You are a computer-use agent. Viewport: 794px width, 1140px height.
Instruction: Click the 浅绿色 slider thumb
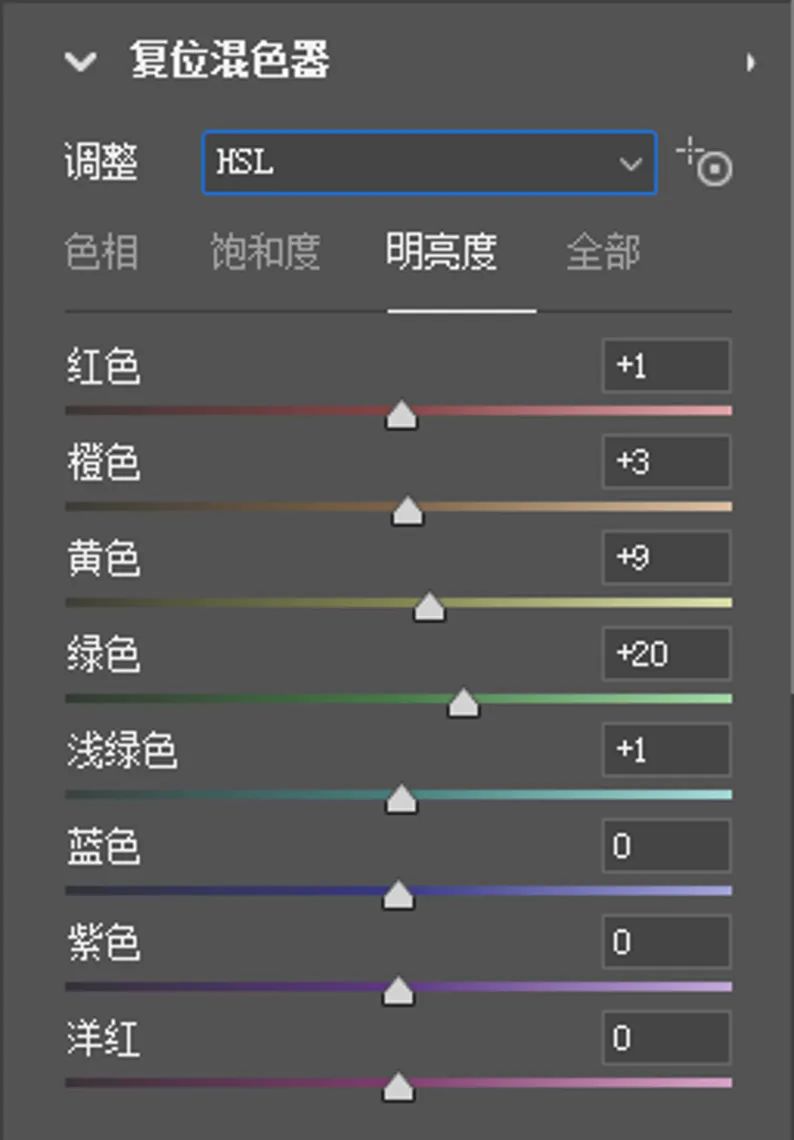point(401,799)
